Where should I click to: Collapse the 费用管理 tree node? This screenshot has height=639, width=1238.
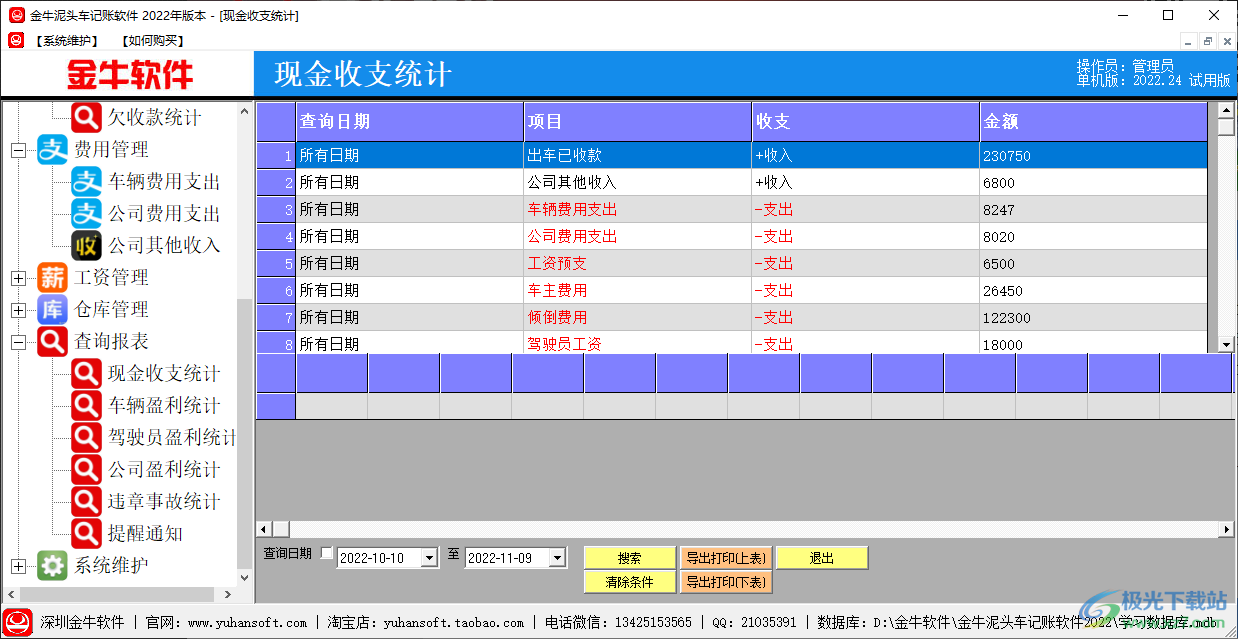click(18, 150)
